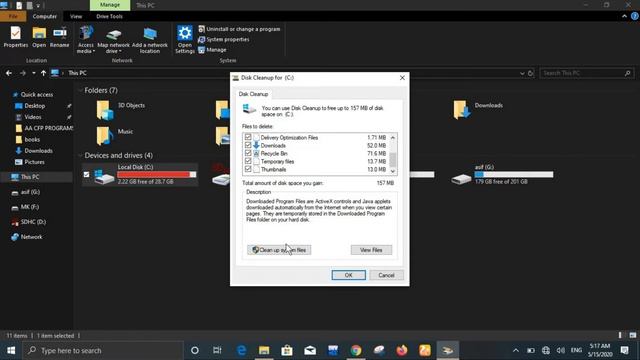
Task: Click Clean up system files button
Action: pos(279,250)
